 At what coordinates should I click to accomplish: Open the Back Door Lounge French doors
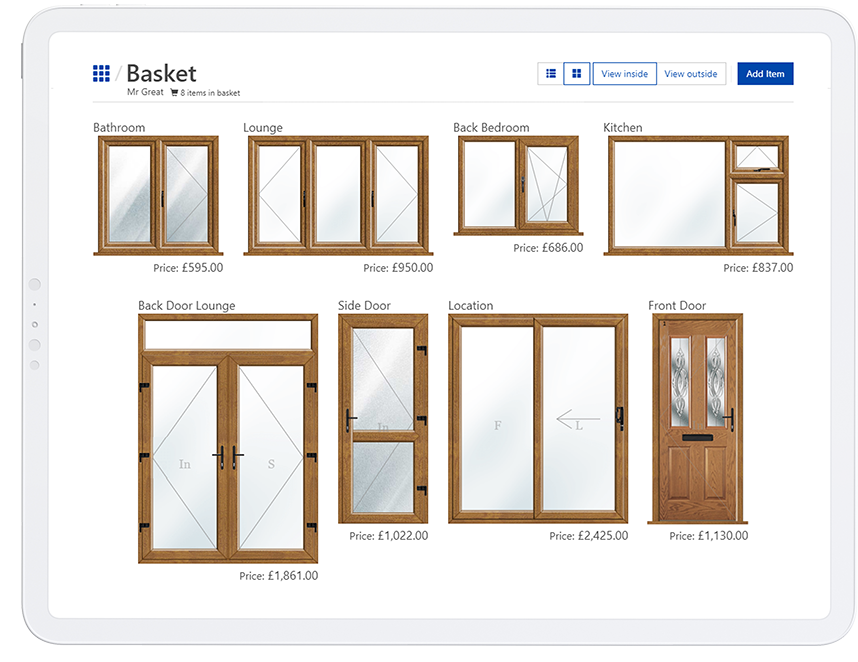click(228, 440)
